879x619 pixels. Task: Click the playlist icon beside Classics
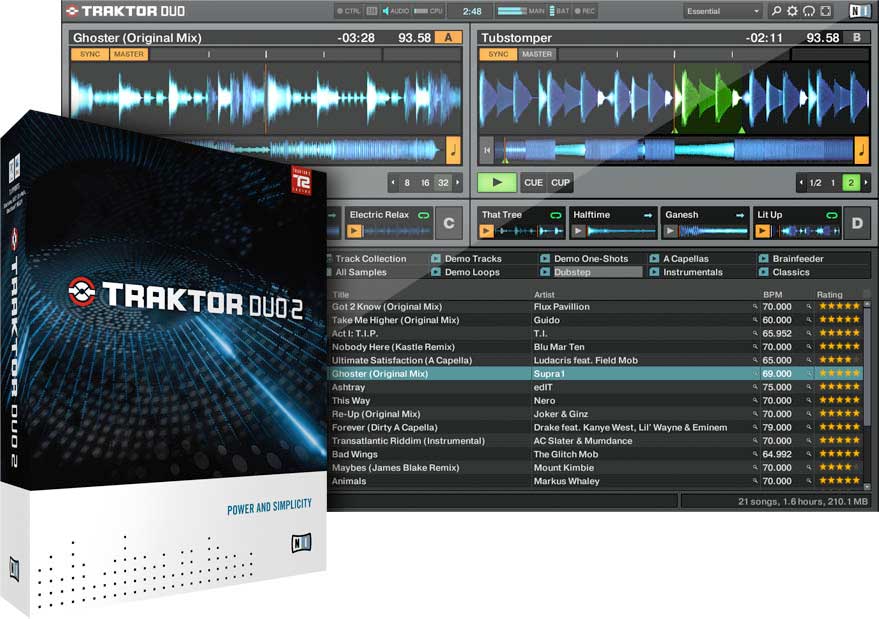(764, 272)
